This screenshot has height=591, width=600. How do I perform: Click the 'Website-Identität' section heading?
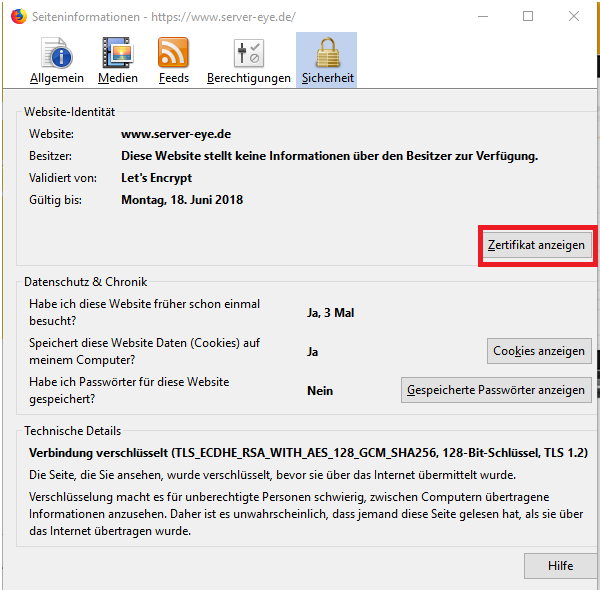pos(69,112)
